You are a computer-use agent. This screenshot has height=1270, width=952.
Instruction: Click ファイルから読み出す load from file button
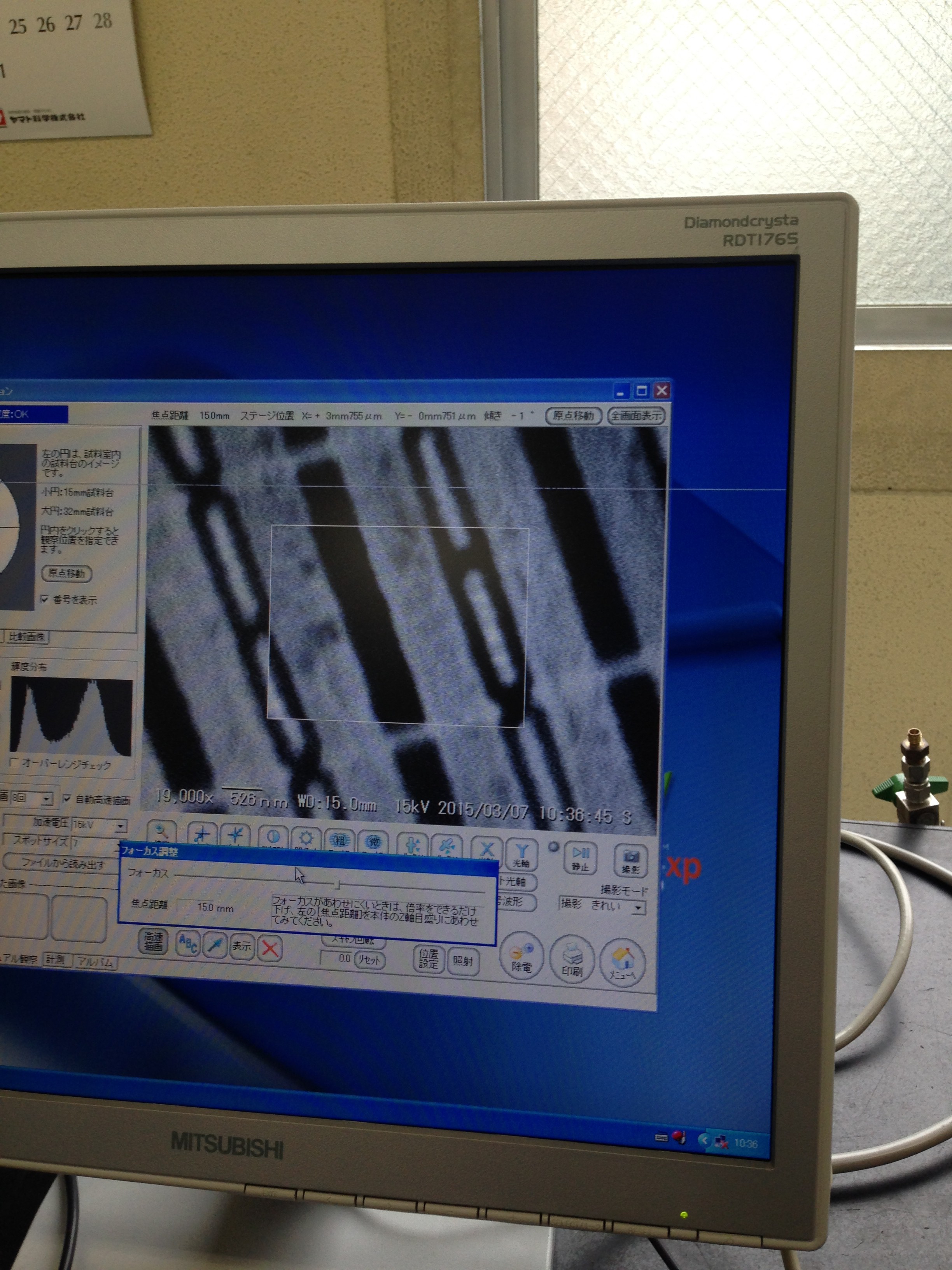[61, 863]
